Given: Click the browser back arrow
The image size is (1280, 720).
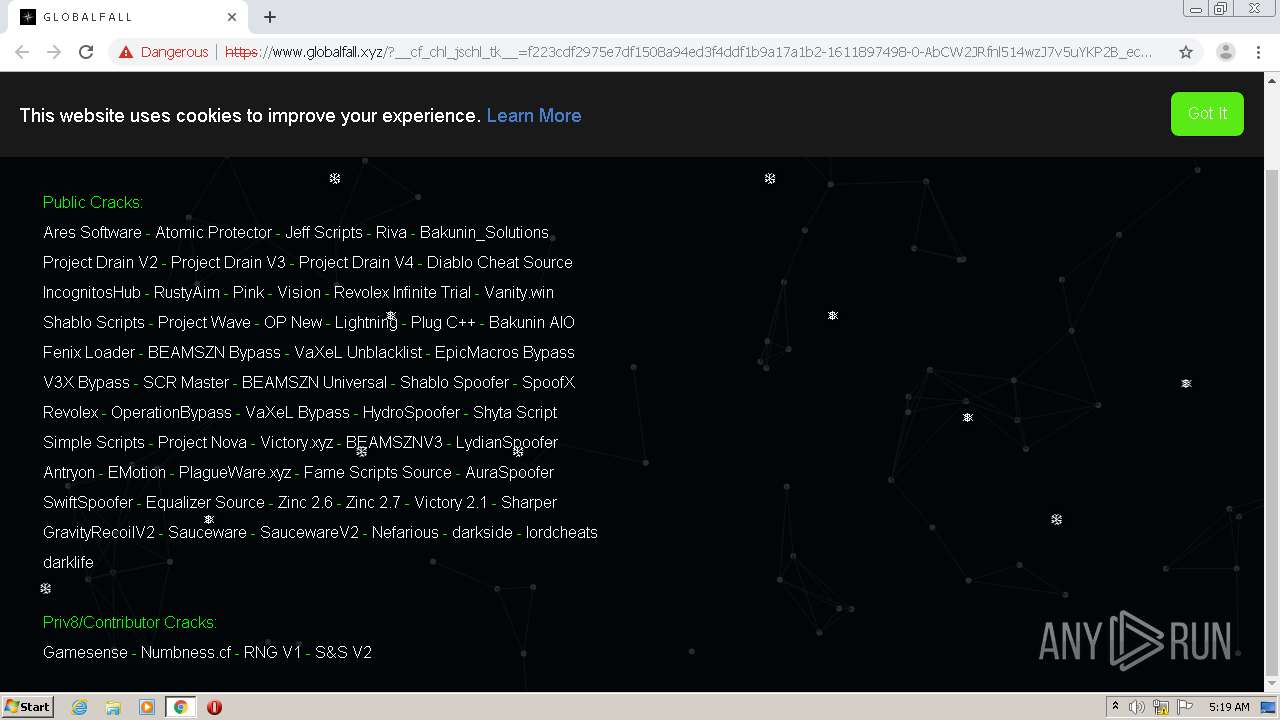Looking at the screenshot, I should (22, 52).
